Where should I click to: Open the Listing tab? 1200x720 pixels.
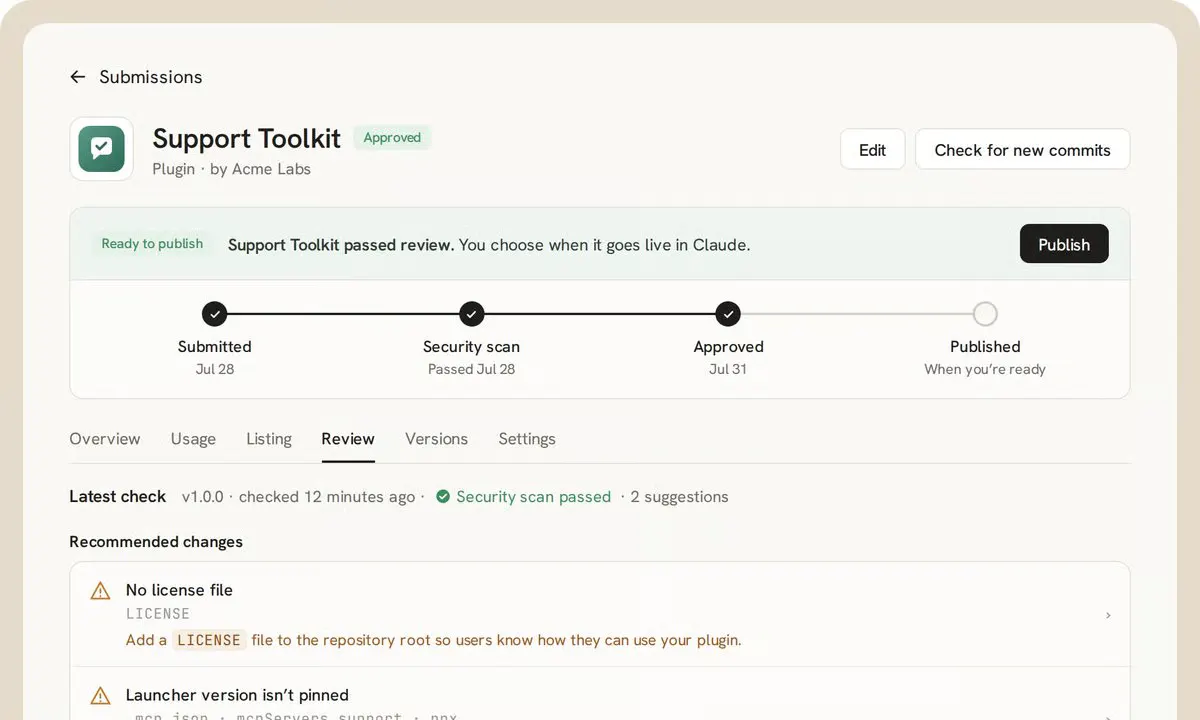click(269, 439)
